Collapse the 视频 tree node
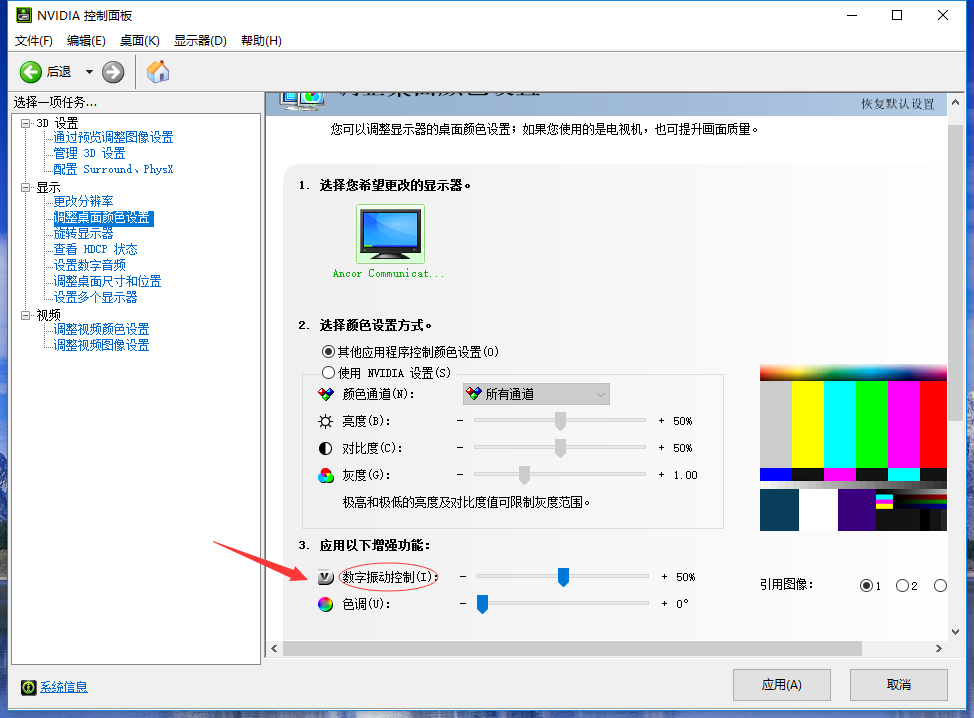This screenshot has height=718, width=974. pyautogui.click(x=25, y=315)
